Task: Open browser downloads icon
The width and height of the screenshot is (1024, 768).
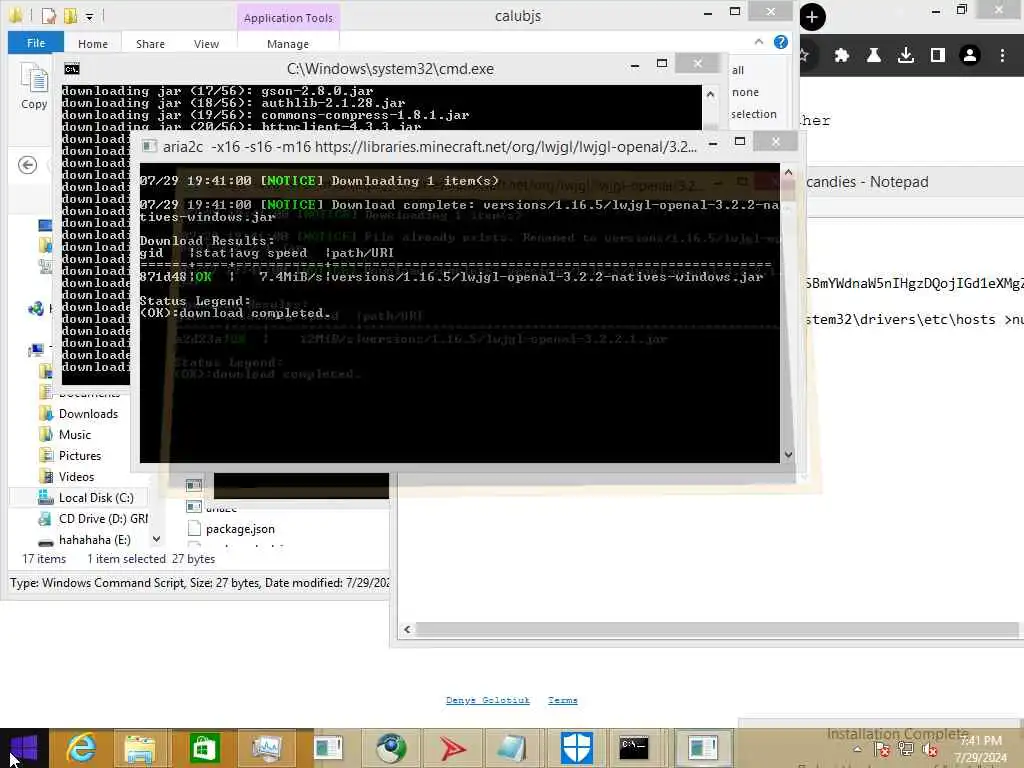Action: coord(905,56)
